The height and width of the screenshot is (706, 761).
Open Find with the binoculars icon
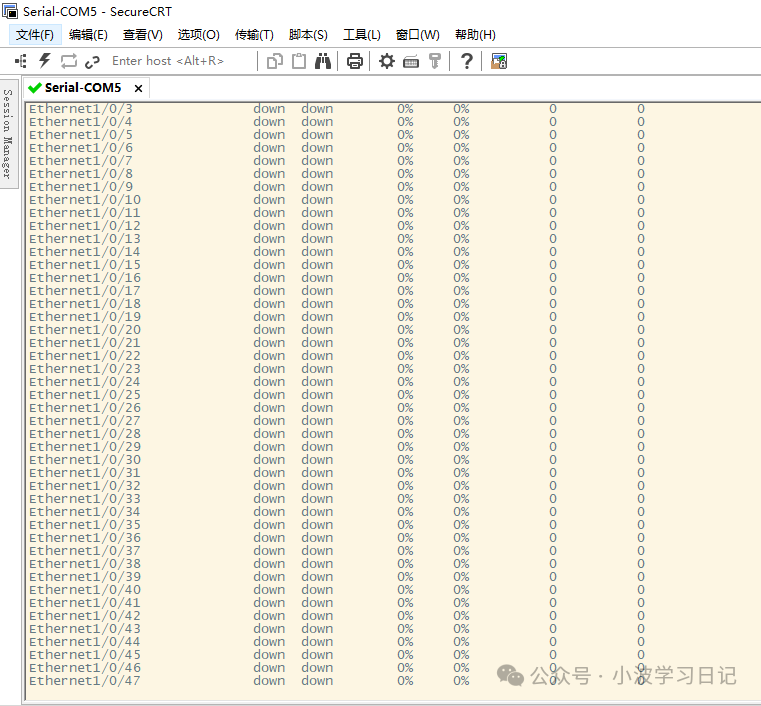coord(323,61)
